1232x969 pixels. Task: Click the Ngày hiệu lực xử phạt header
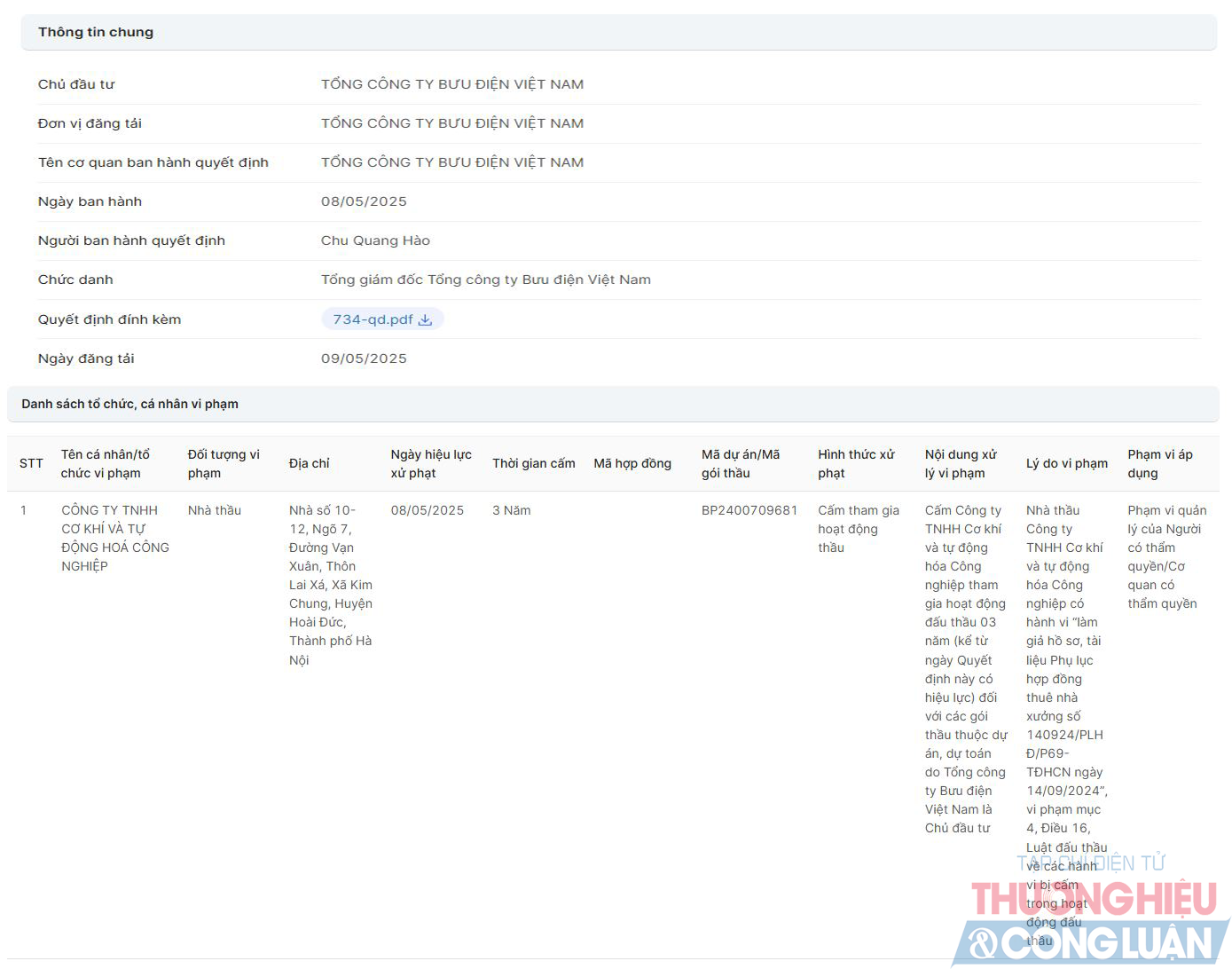click(431, 463)
